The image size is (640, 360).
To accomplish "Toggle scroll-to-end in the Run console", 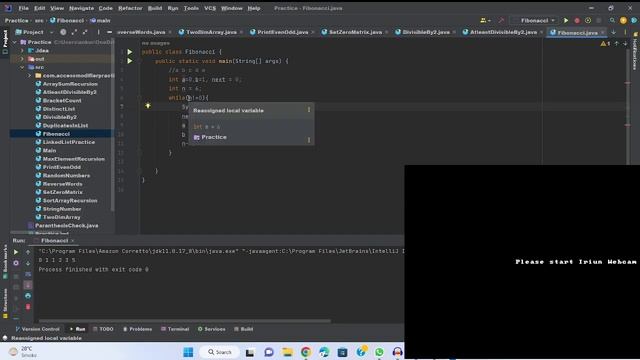I will 28,285.
